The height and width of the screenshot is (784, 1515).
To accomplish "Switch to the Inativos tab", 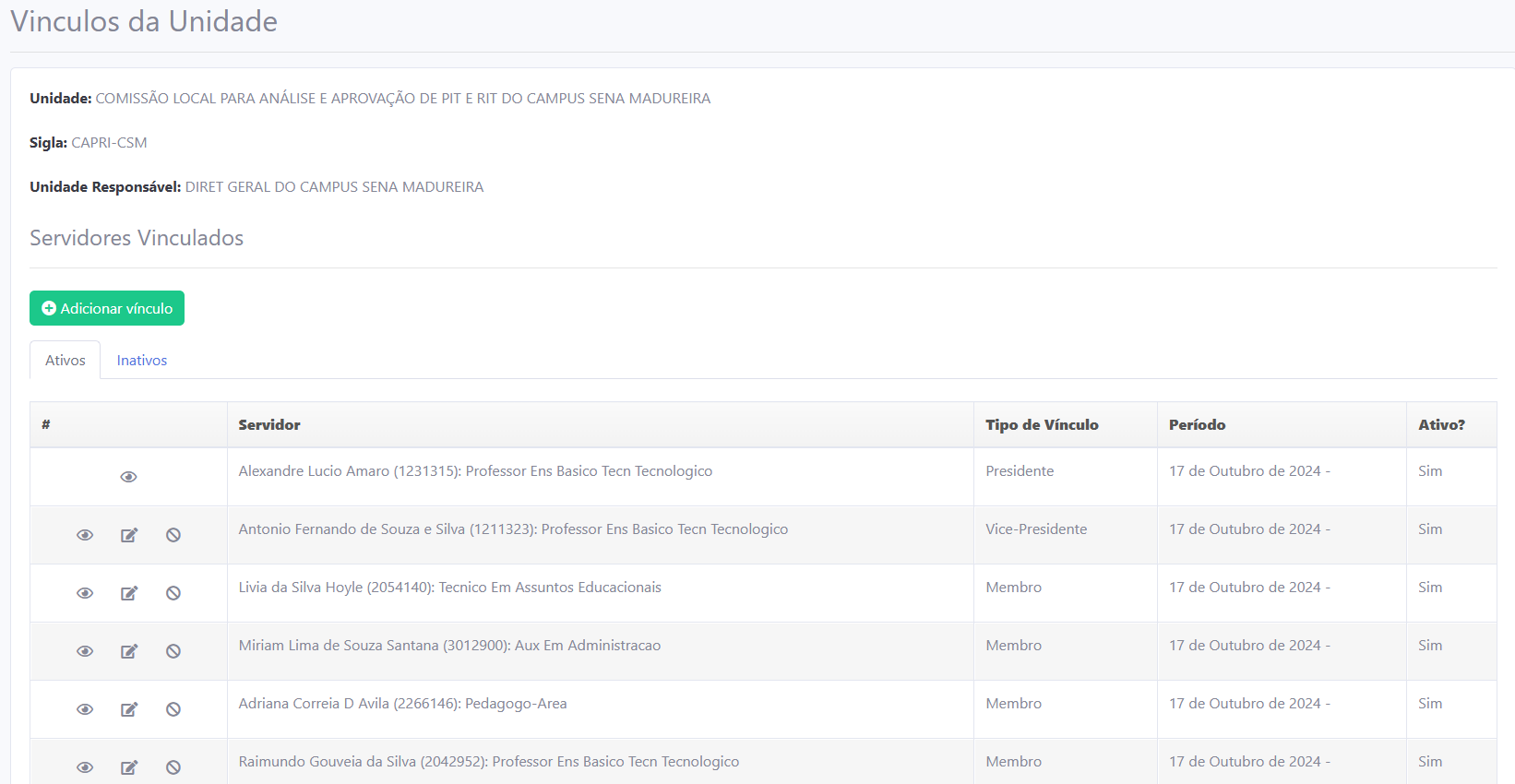I will click(x=142, y=361).
